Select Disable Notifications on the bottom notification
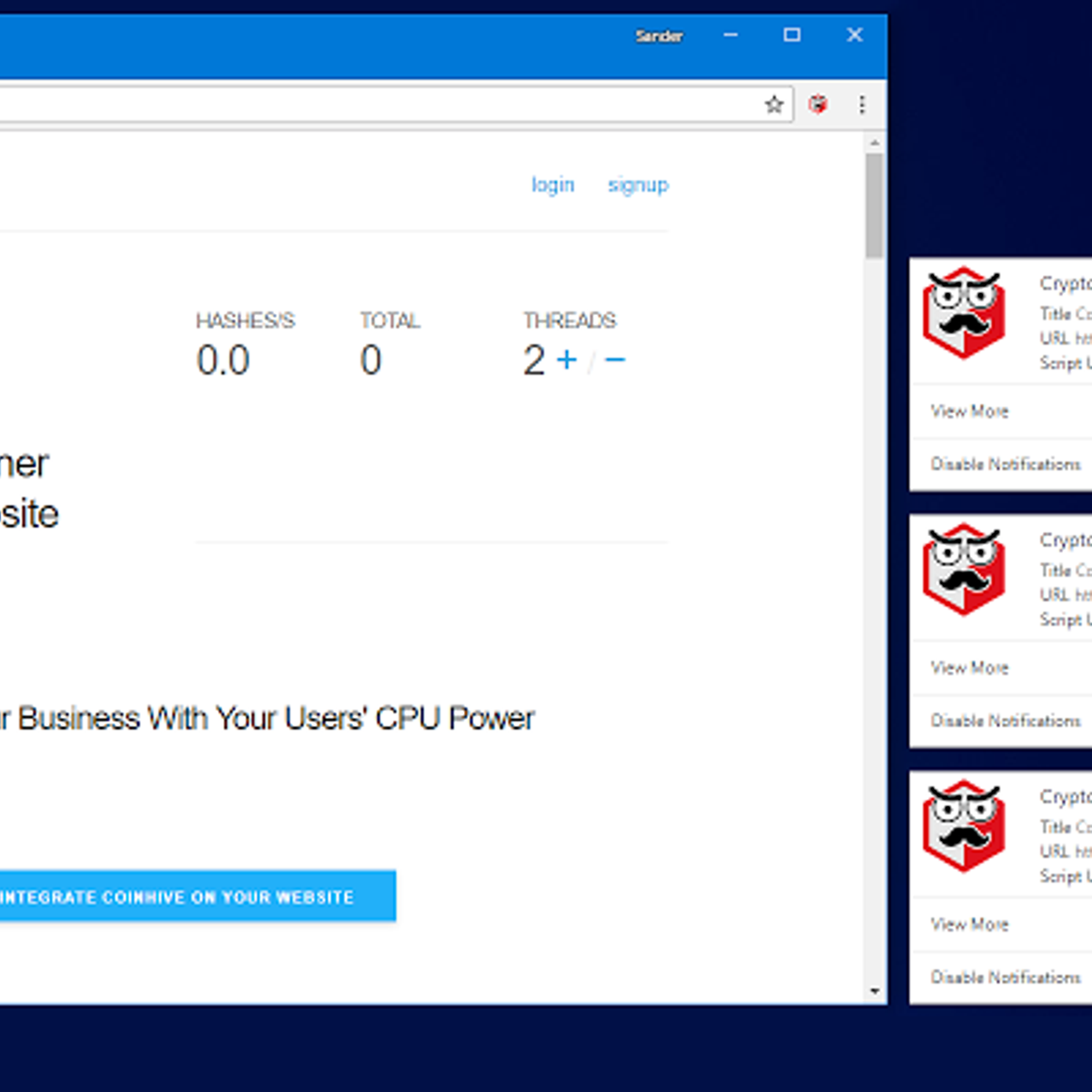Image resolution: width=1092 pixels, height=1092 pixels. tap(1006, 977)
